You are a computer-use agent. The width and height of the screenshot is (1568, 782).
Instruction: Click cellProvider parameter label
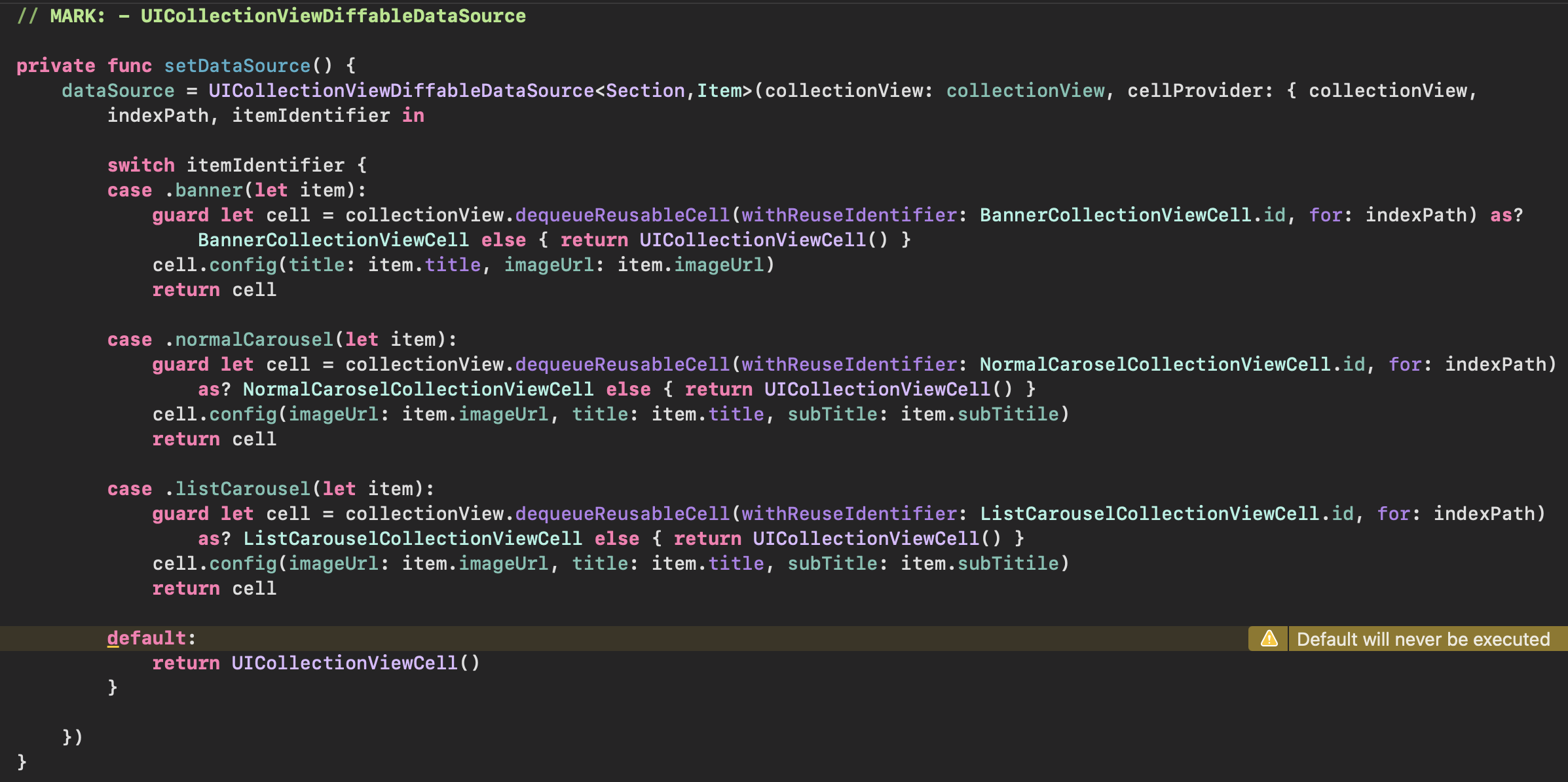(1196, 90)
